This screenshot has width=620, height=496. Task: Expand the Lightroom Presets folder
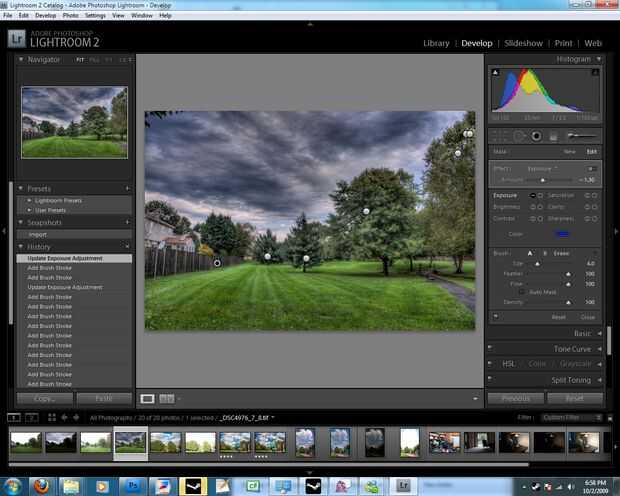(x=29, y=201)
